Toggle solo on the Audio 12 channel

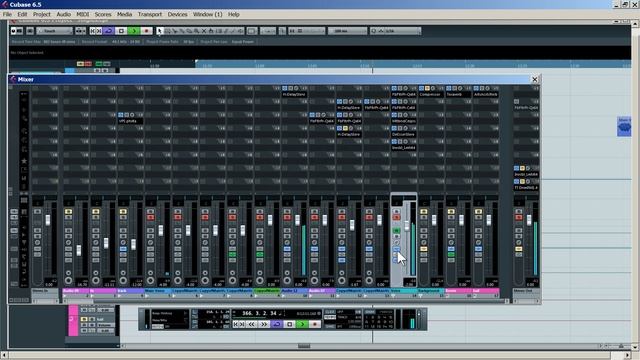click(x=287, y=217)
